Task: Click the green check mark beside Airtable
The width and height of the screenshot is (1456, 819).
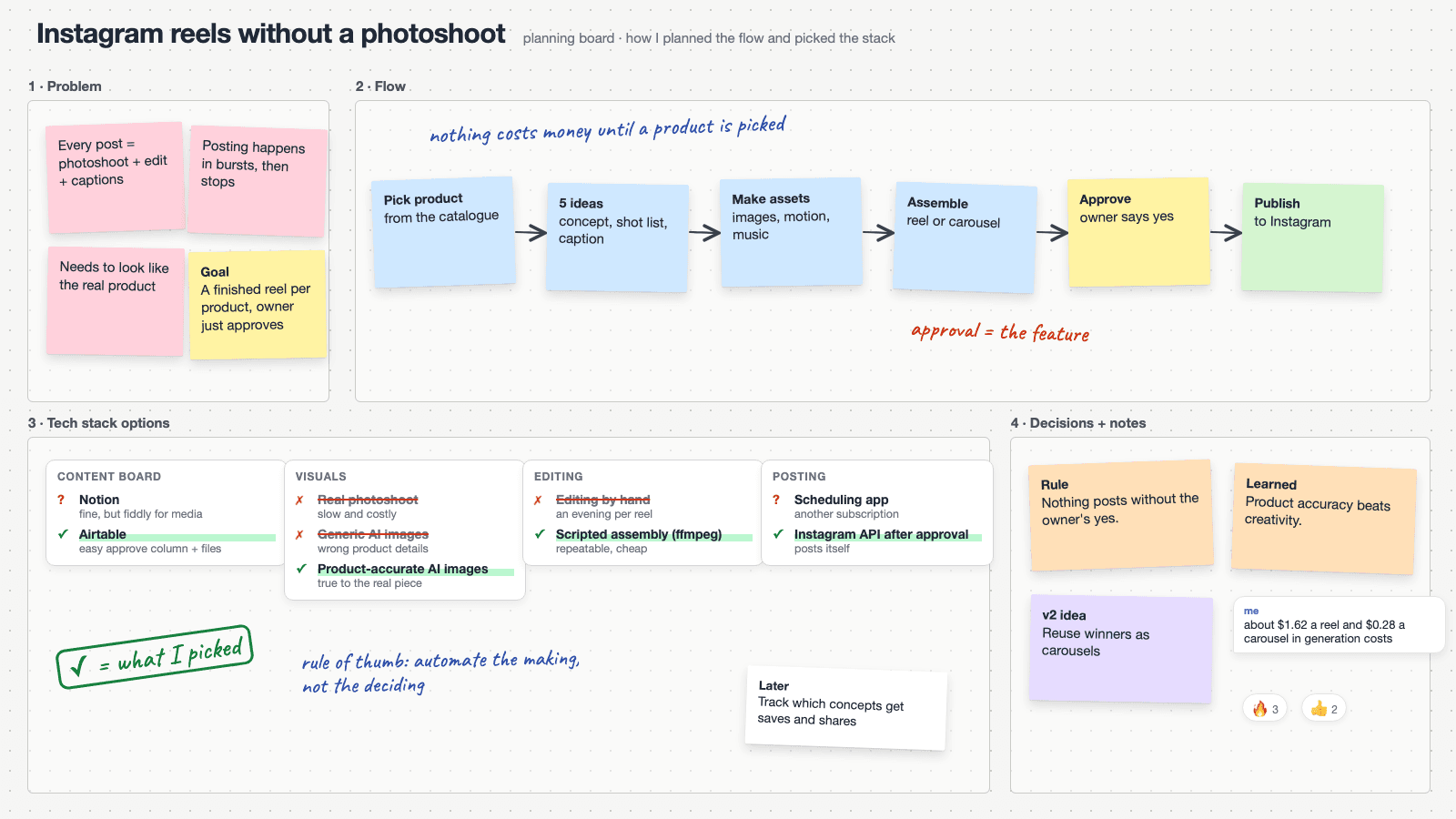Action: (63, 534)
